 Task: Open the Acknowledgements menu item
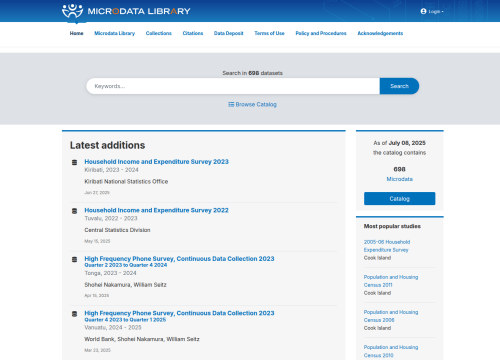pyautogui.click(x=380, y=33)
